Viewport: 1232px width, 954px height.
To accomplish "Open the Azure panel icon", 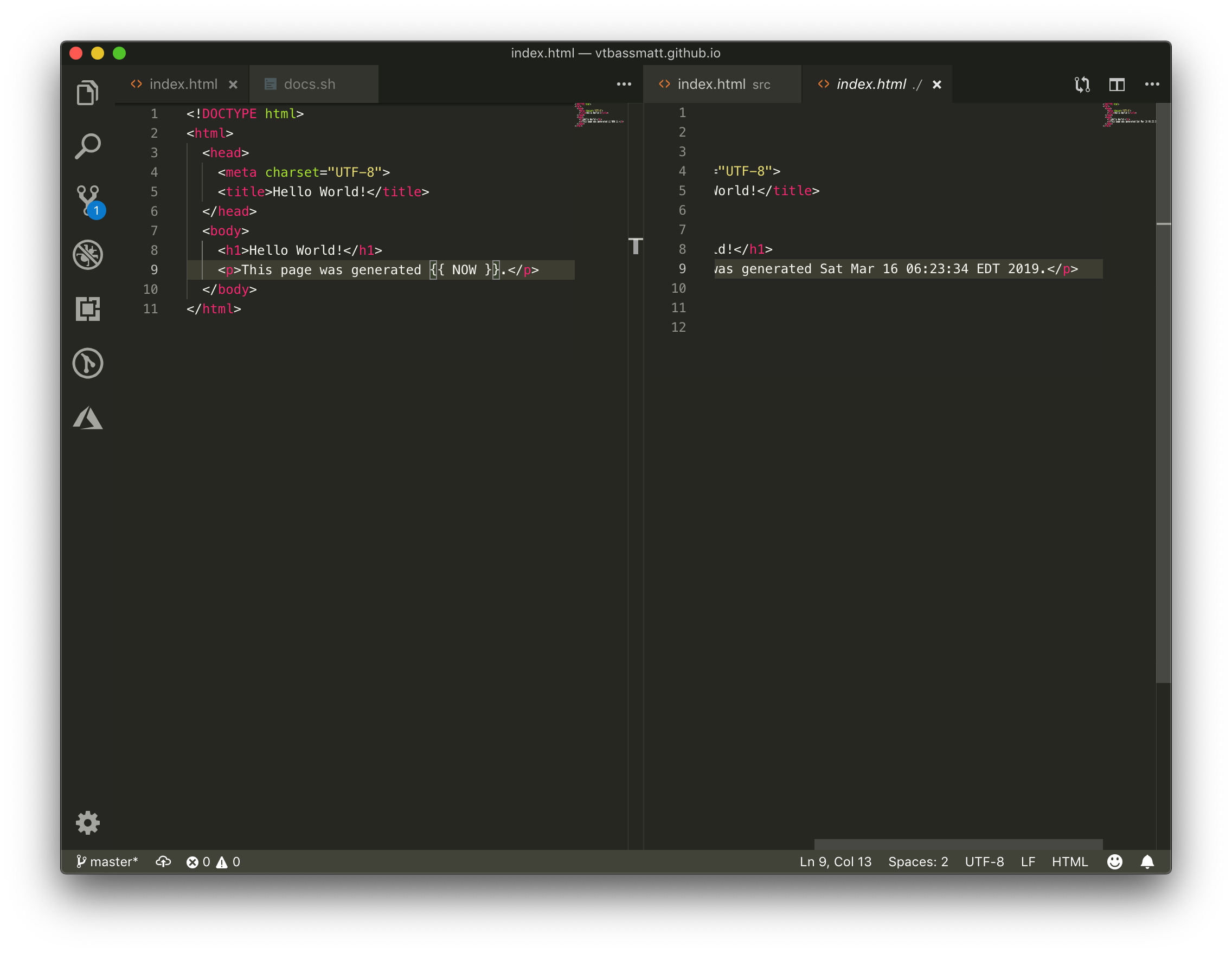I will (x=87, y=418).
